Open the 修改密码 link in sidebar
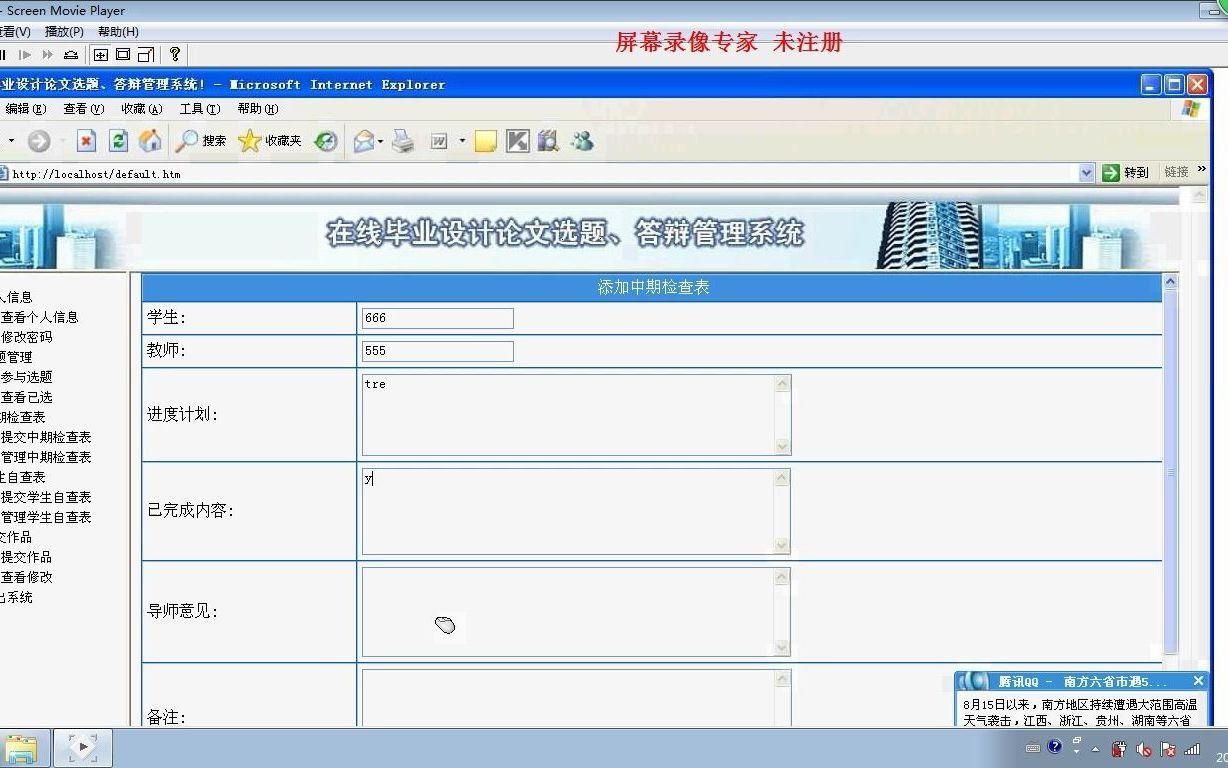 click(x=28, y=337)
